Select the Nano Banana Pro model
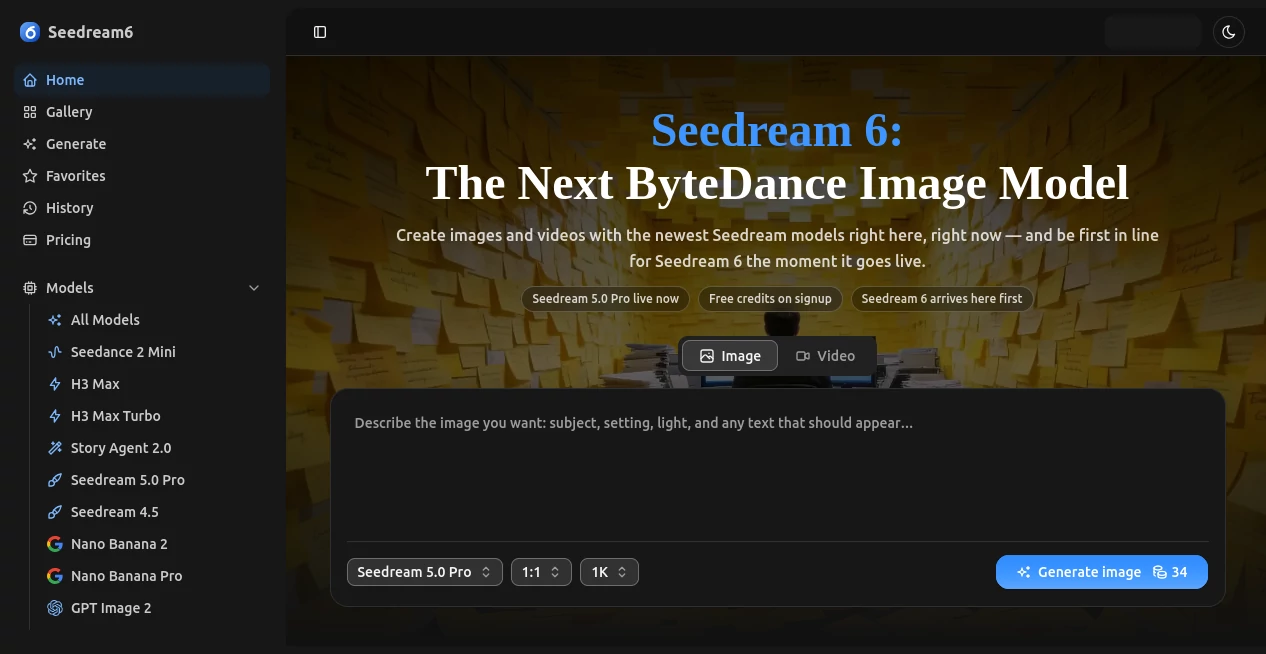 point(155,576)
